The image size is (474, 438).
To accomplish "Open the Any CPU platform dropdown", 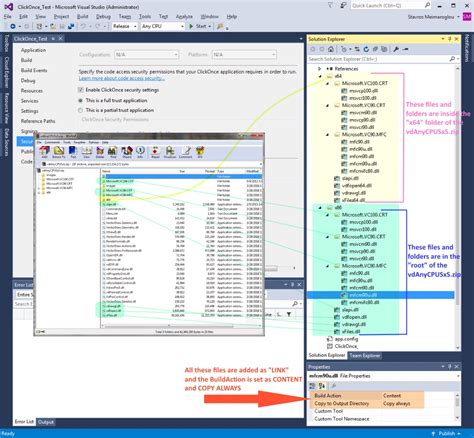I will click(x=163, y=26).
